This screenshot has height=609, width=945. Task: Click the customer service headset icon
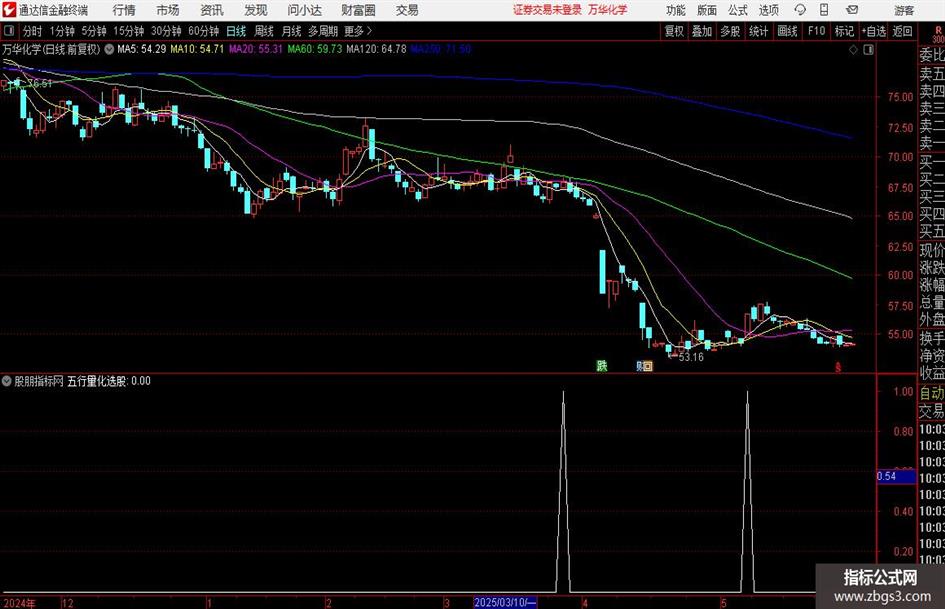coord(800,10)
